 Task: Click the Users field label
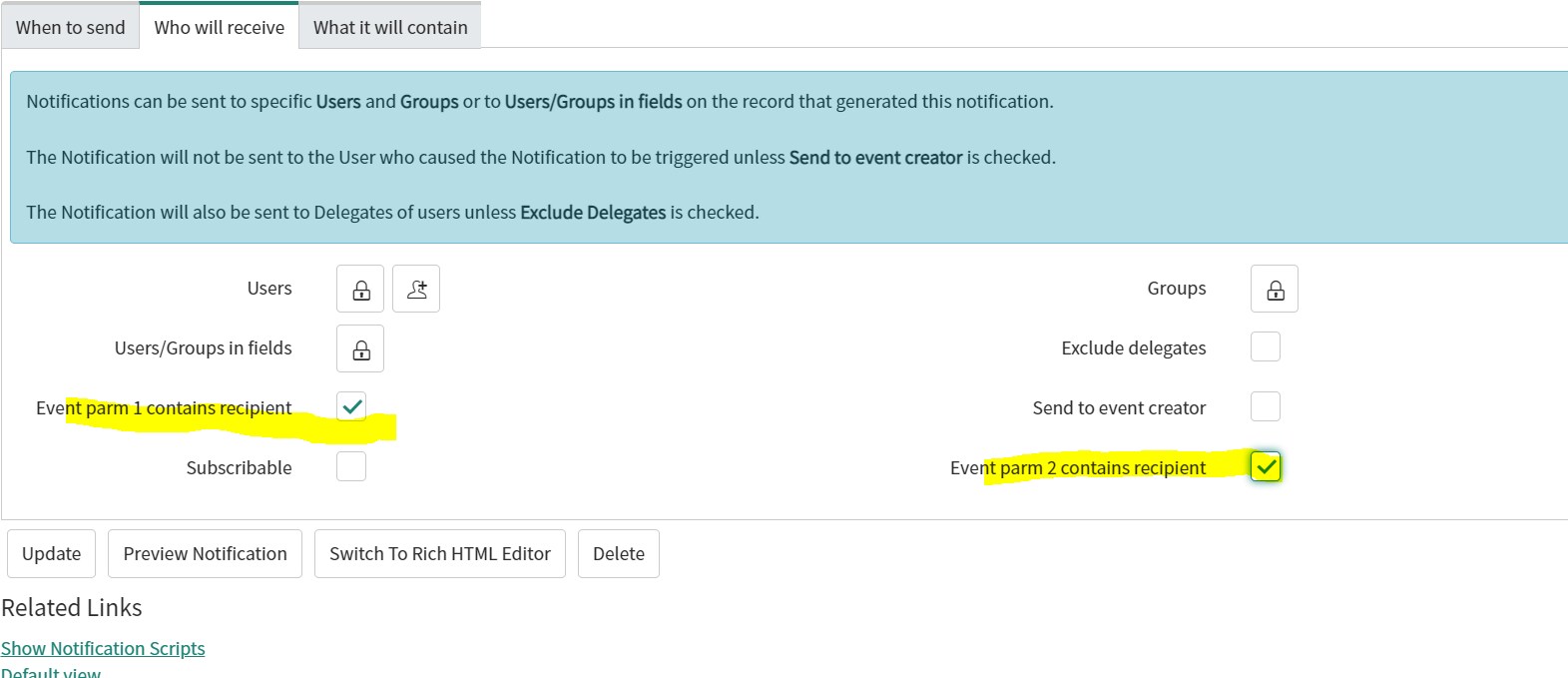click(269, 289)
